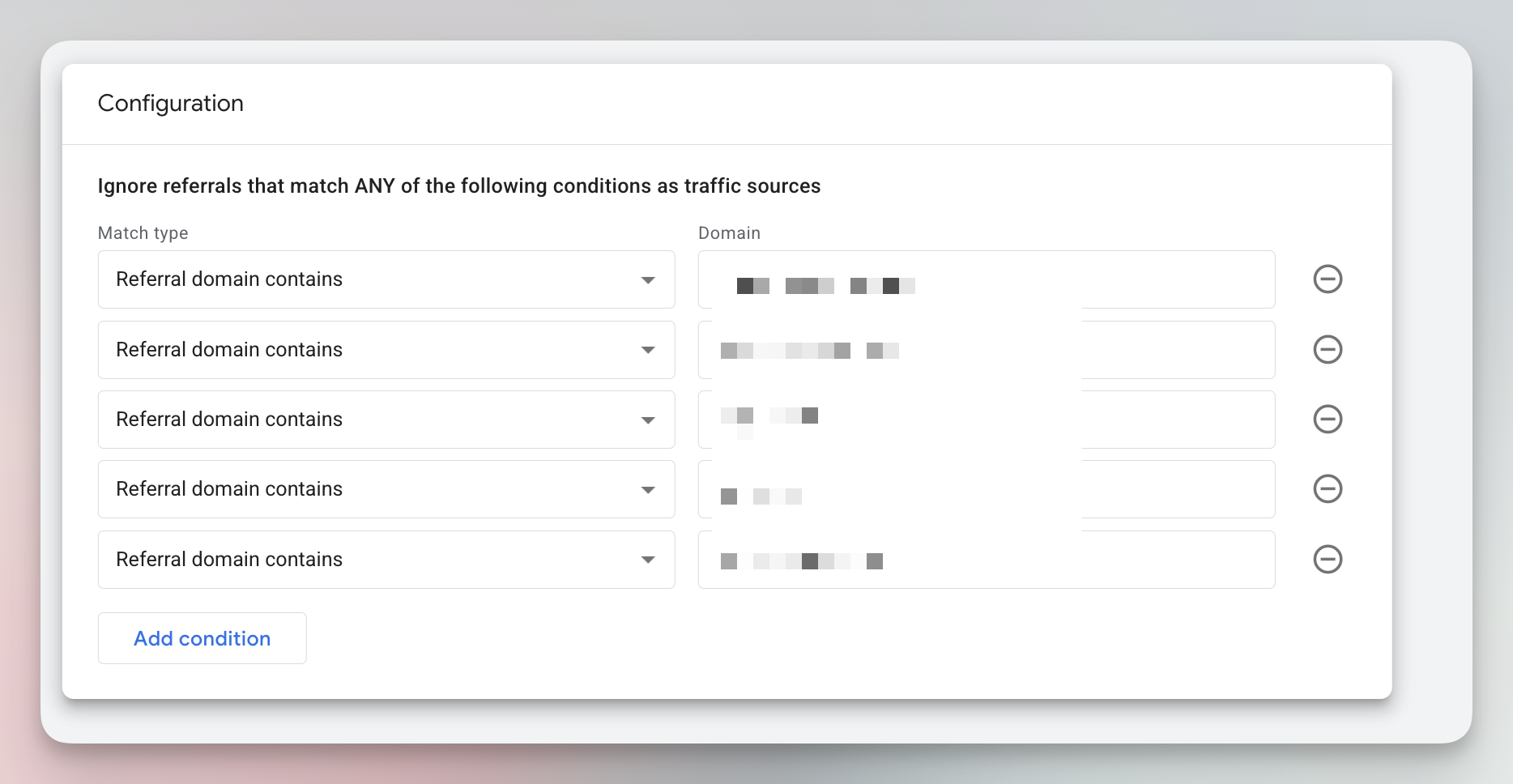Remove the second referral condition row
This screenshot has width=1513, height=784.
pos(1328,350)
